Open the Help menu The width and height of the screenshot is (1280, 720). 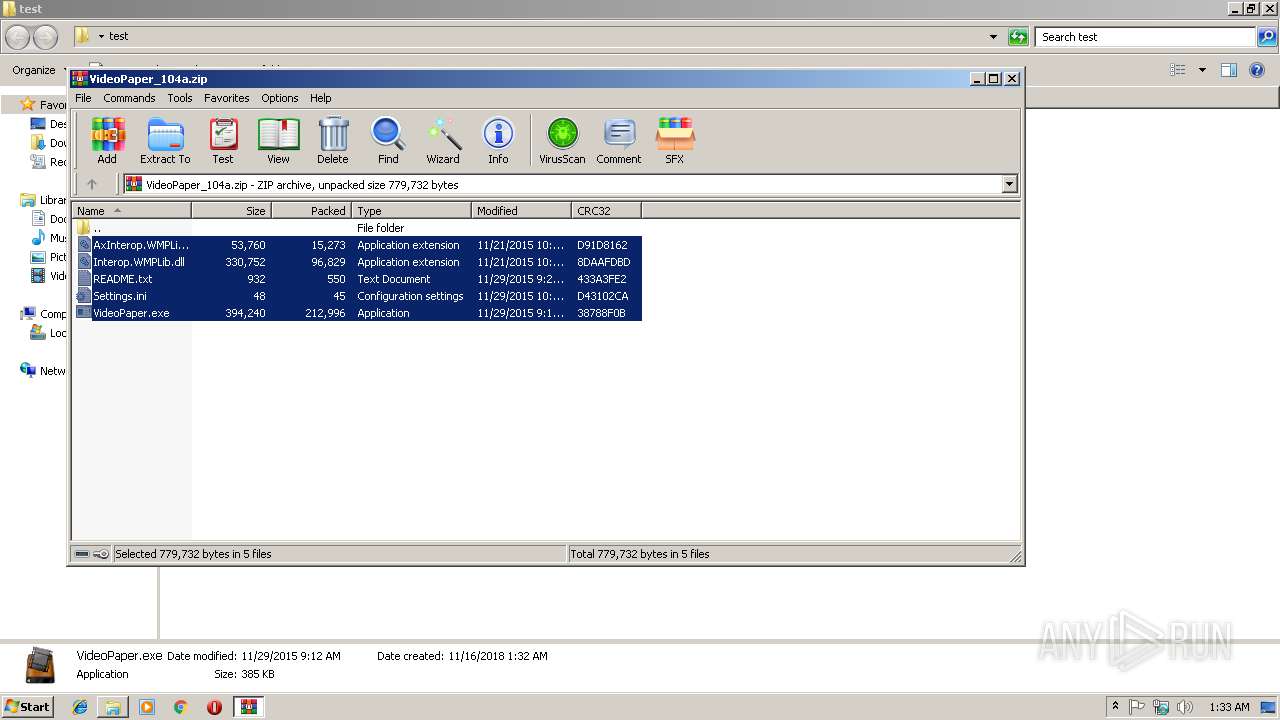coord(320,98)
